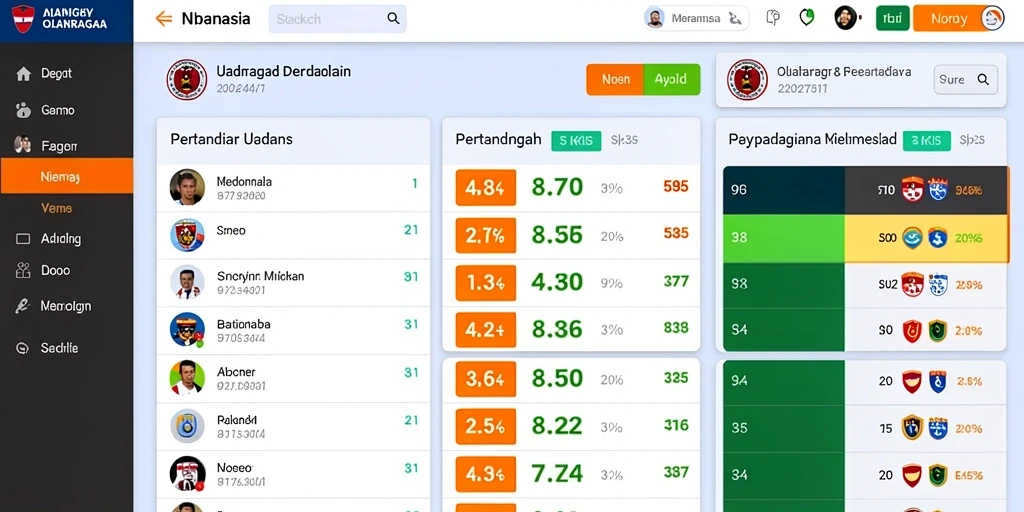The width and height of the screenshot is (1024, 512).
Task: Click the orange 4.84 odds box
Action: tap(486, 187)
